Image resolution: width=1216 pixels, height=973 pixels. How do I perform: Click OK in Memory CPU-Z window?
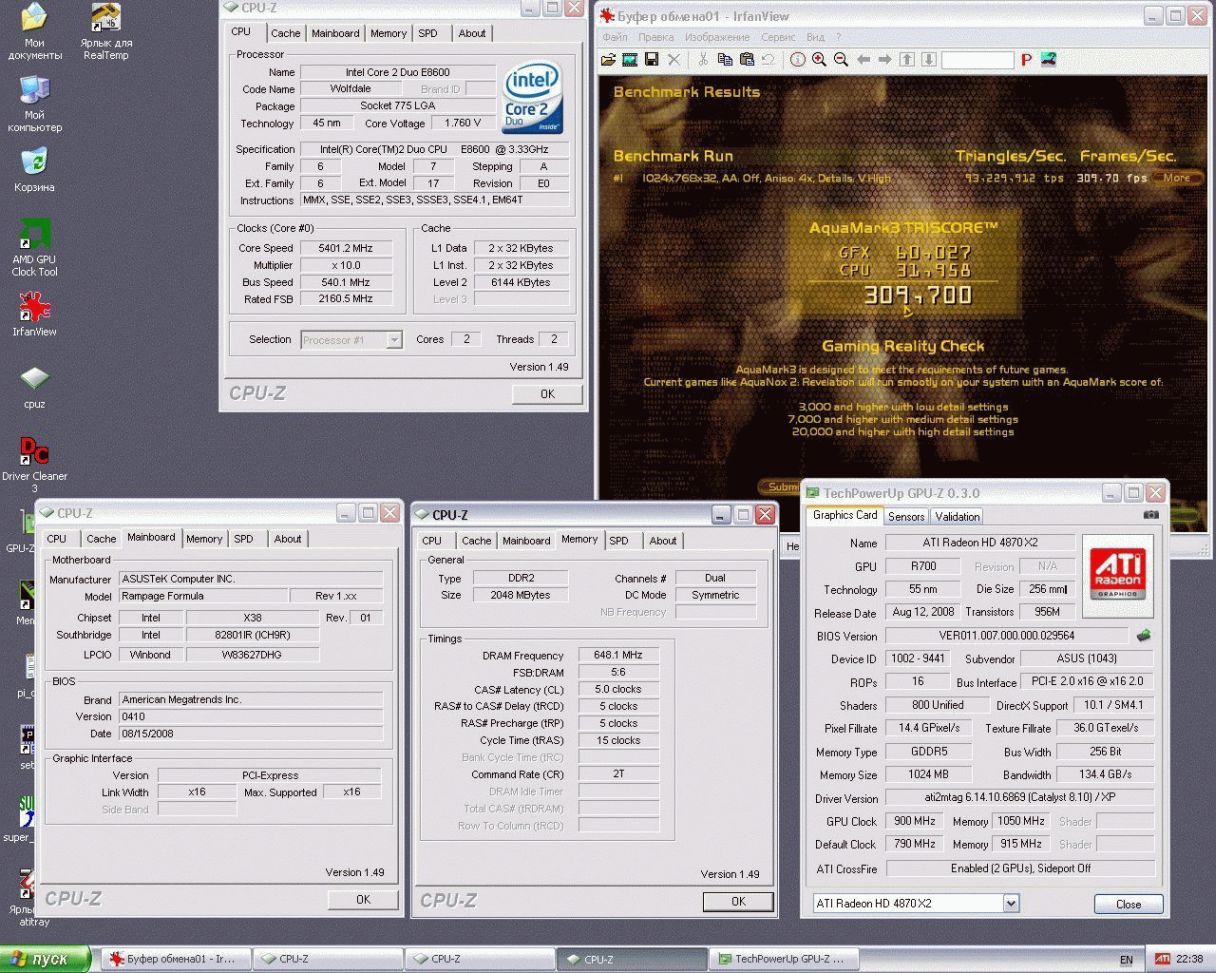(x=738, y=901)
